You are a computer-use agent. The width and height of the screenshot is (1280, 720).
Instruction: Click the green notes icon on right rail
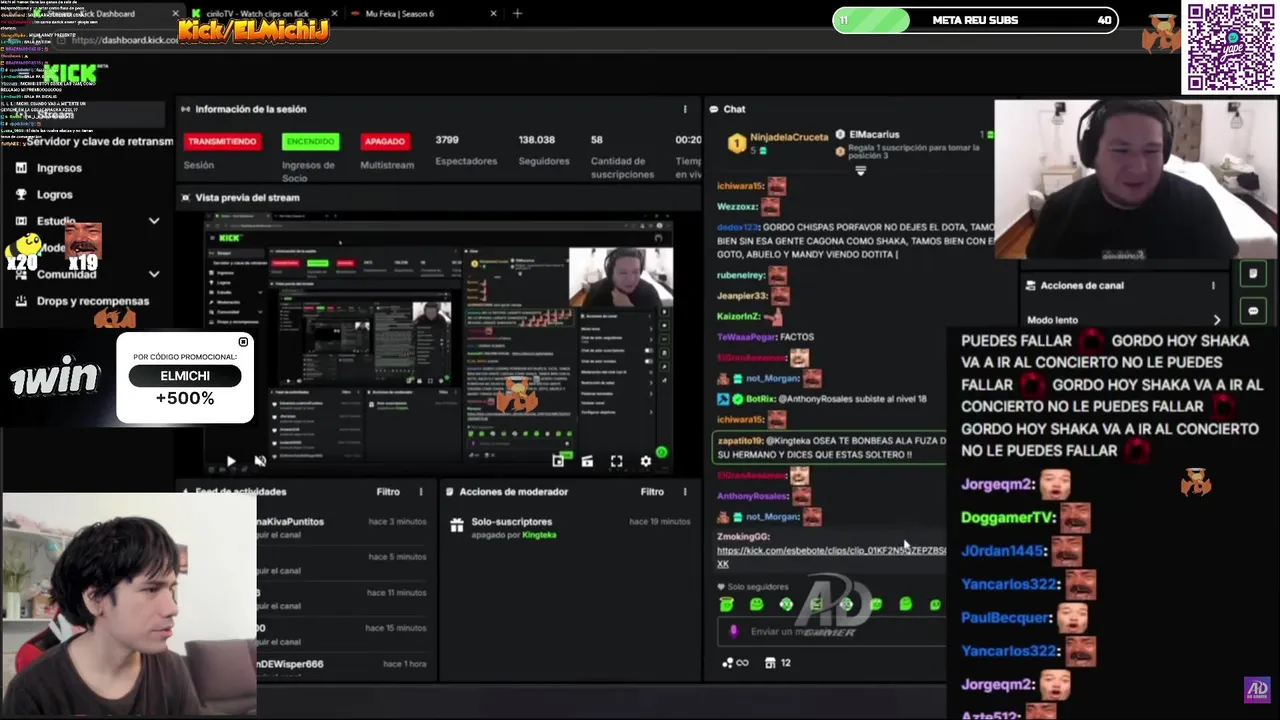coord(1253,273)
